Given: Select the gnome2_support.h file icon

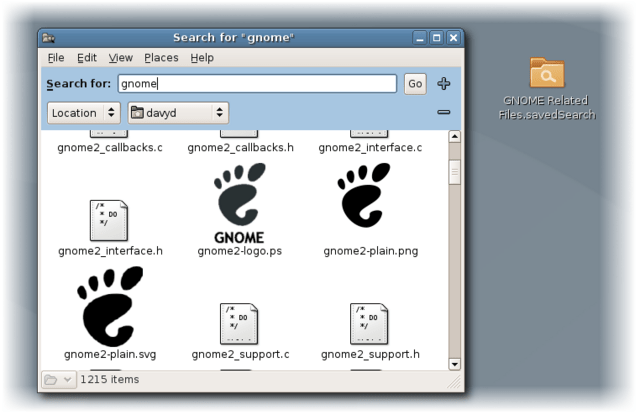Looking at the screenshot, I should (x=369, y=324).
